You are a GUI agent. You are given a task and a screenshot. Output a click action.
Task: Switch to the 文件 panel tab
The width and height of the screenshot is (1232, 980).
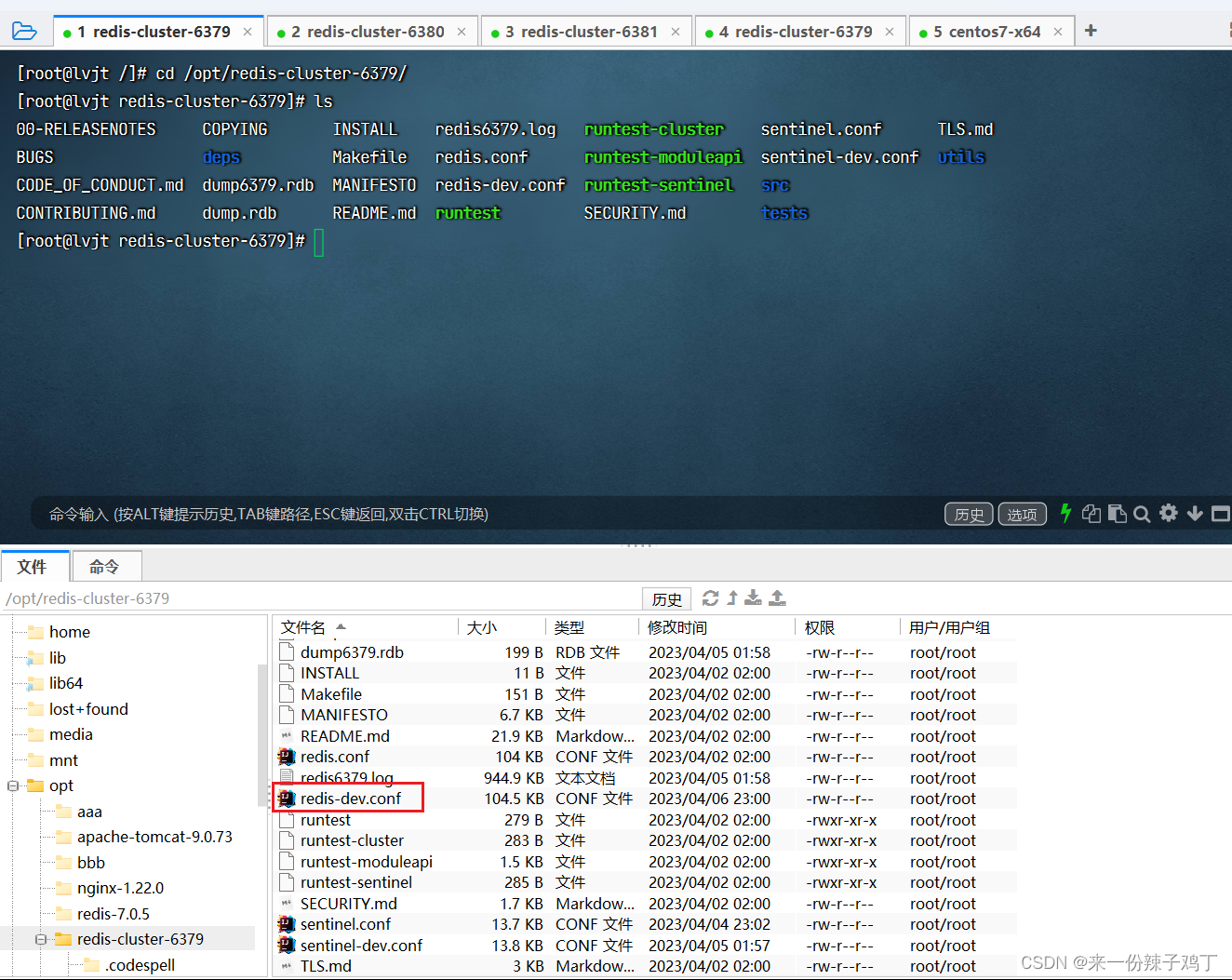(34, 567)
